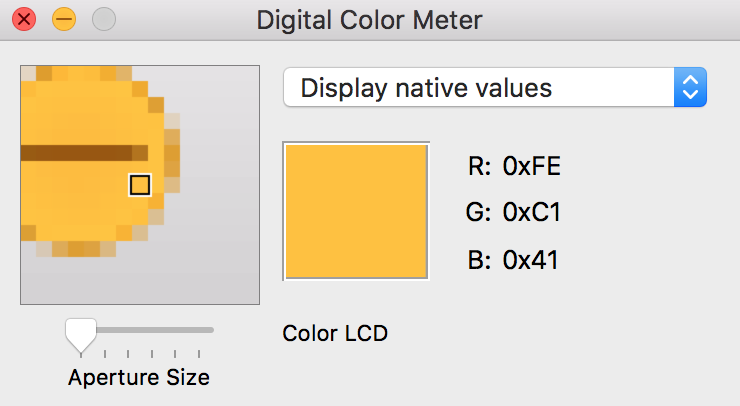The height and width of the screenshot is (406, 740).
Task: Select the red value 0xFE text
Action: coord(532,166)
